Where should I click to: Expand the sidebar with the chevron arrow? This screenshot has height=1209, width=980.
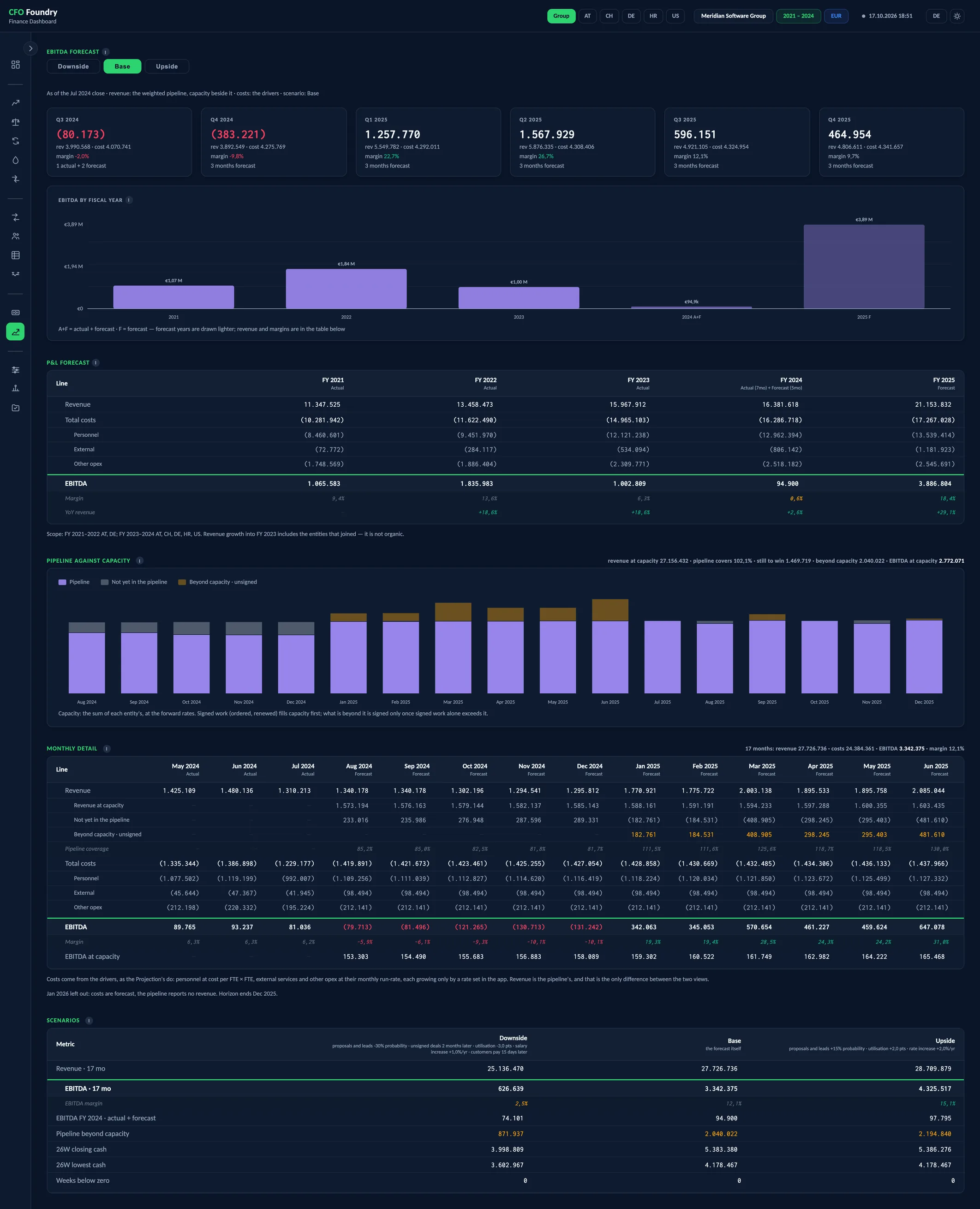pyautogui.click(x=30, y=48)
